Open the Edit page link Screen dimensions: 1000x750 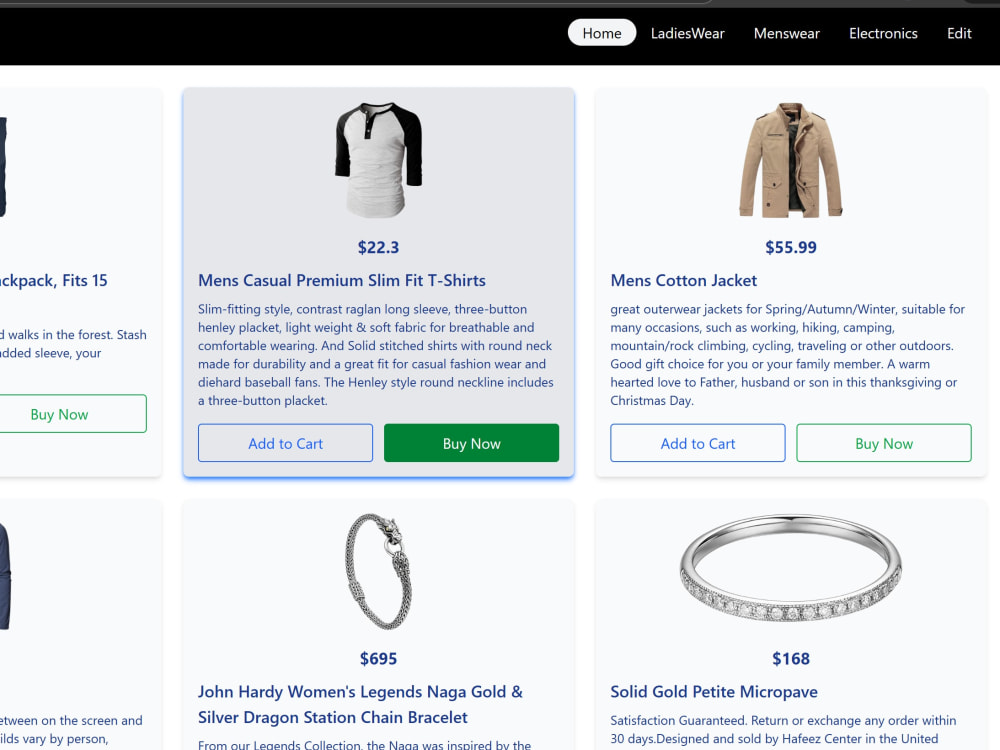pos(959,33)
